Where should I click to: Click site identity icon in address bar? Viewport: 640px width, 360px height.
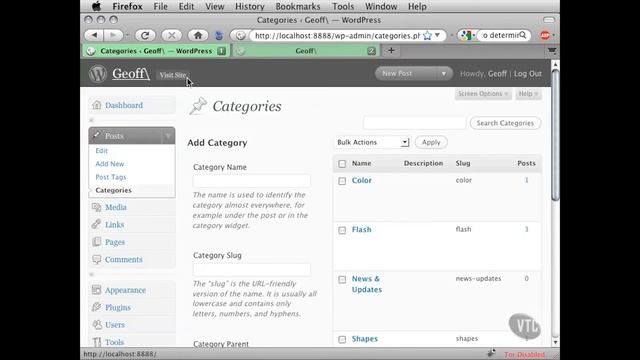(240, 36)
